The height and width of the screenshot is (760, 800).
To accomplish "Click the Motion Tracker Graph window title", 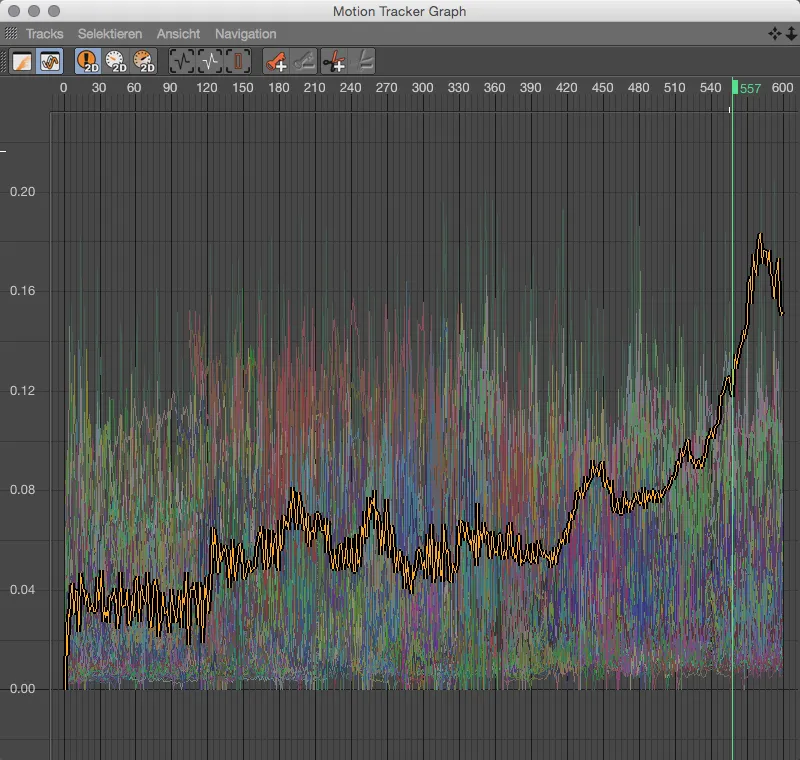I will pos(399,11).
